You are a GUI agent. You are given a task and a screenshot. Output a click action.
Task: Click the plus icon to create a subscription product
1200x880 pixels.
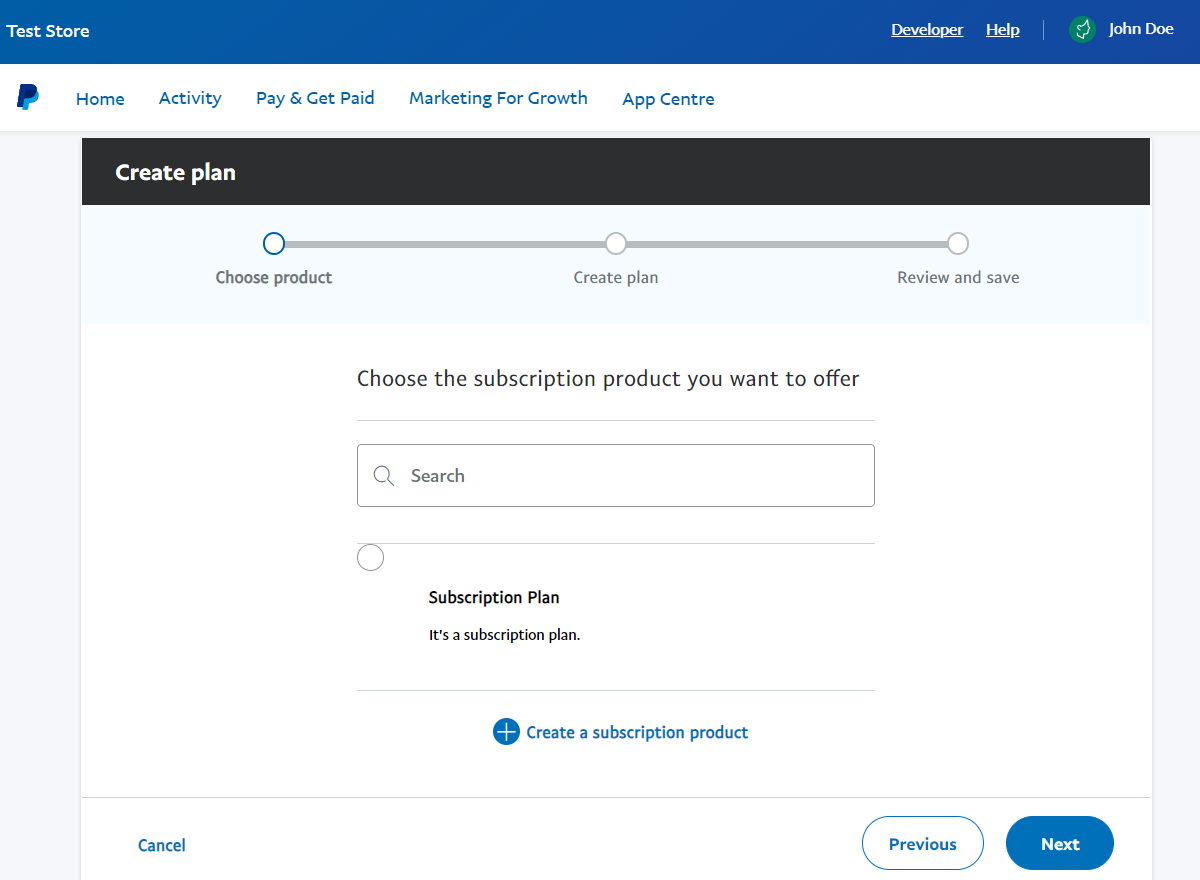506,732
